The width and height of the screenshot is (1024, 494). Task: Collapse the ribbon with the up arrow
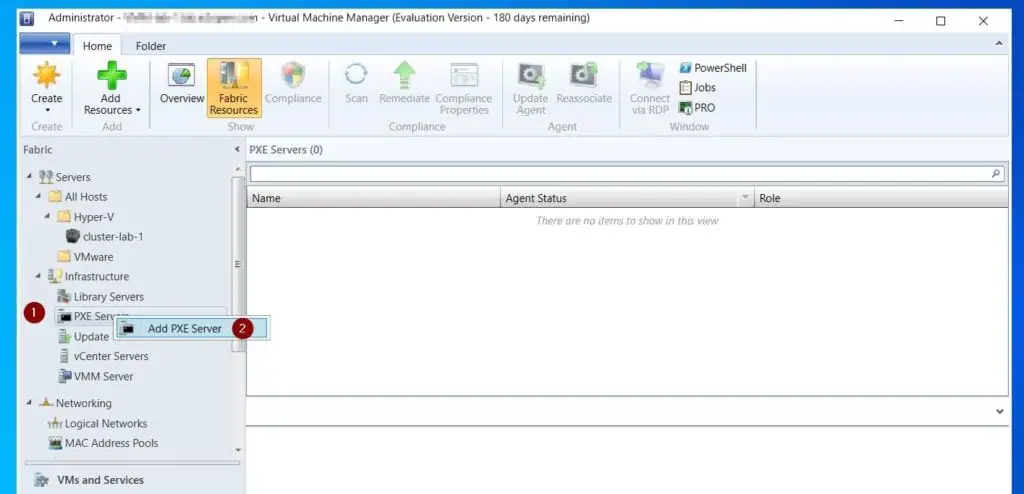tap(999, 43)
